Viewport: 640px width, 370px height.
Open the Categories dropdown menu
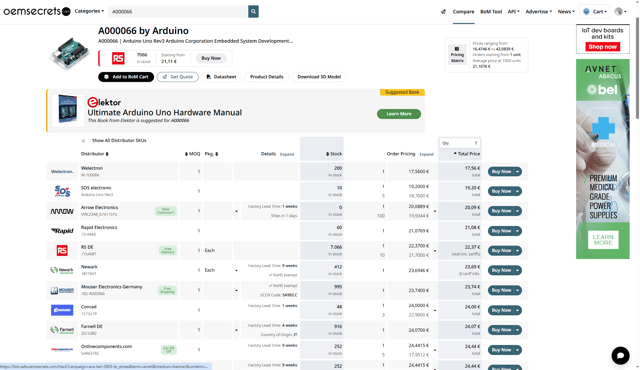pyautogui.click(x=89, y=11)
